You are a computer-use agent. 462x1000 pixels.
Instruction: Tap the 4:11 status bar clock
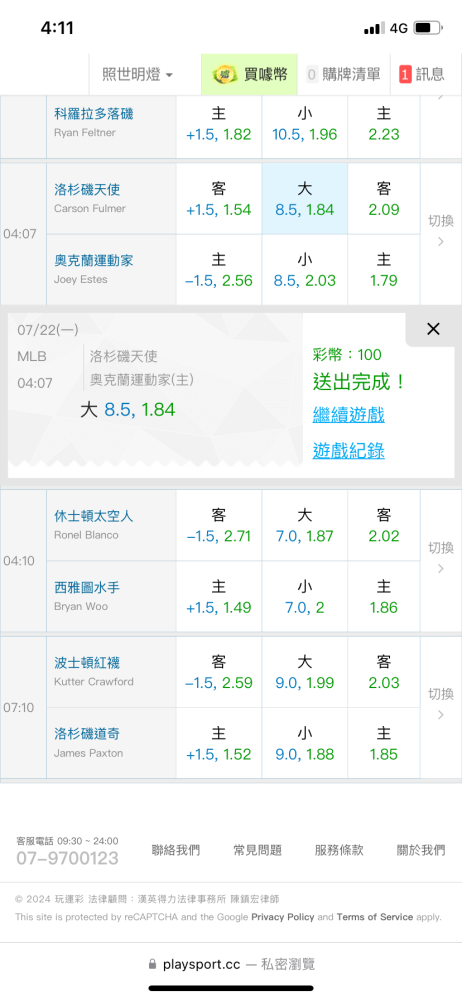tap(57, 28)
